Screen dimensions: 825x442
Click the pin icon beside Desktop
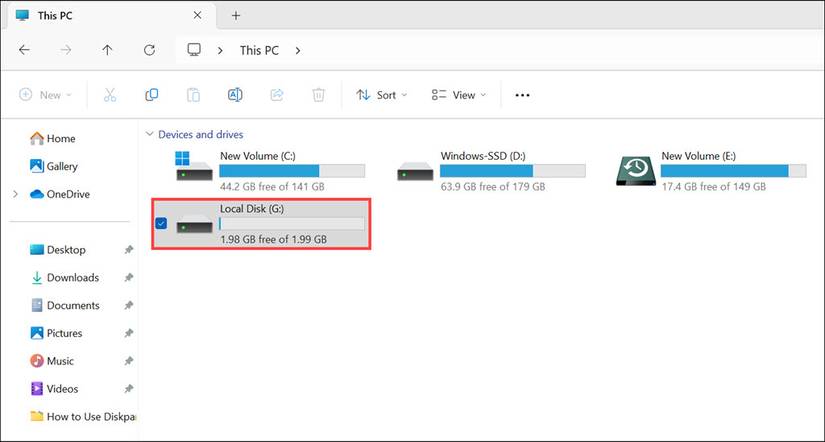point(128,250)
